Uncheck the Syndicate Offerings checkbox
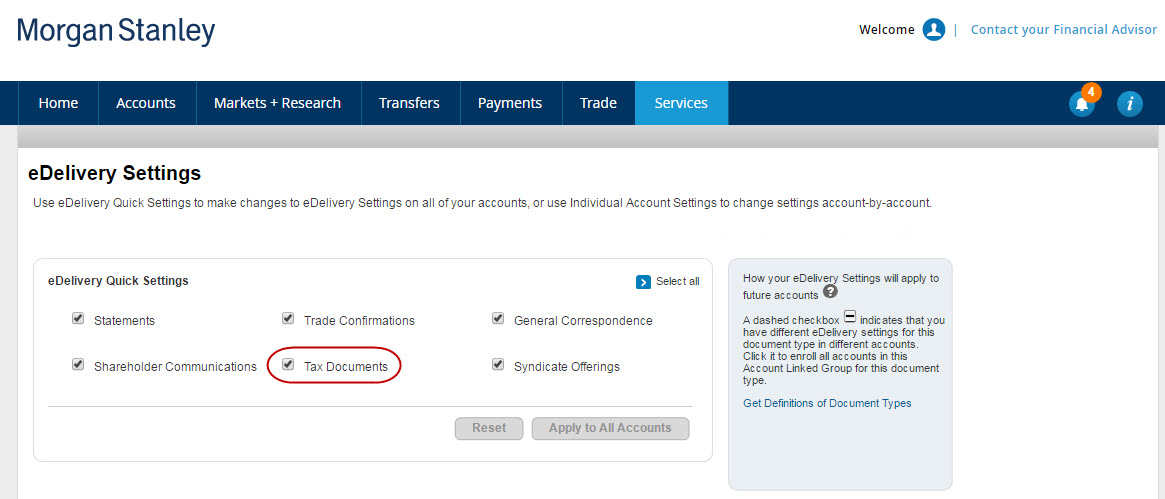 [x=499, y=365]
